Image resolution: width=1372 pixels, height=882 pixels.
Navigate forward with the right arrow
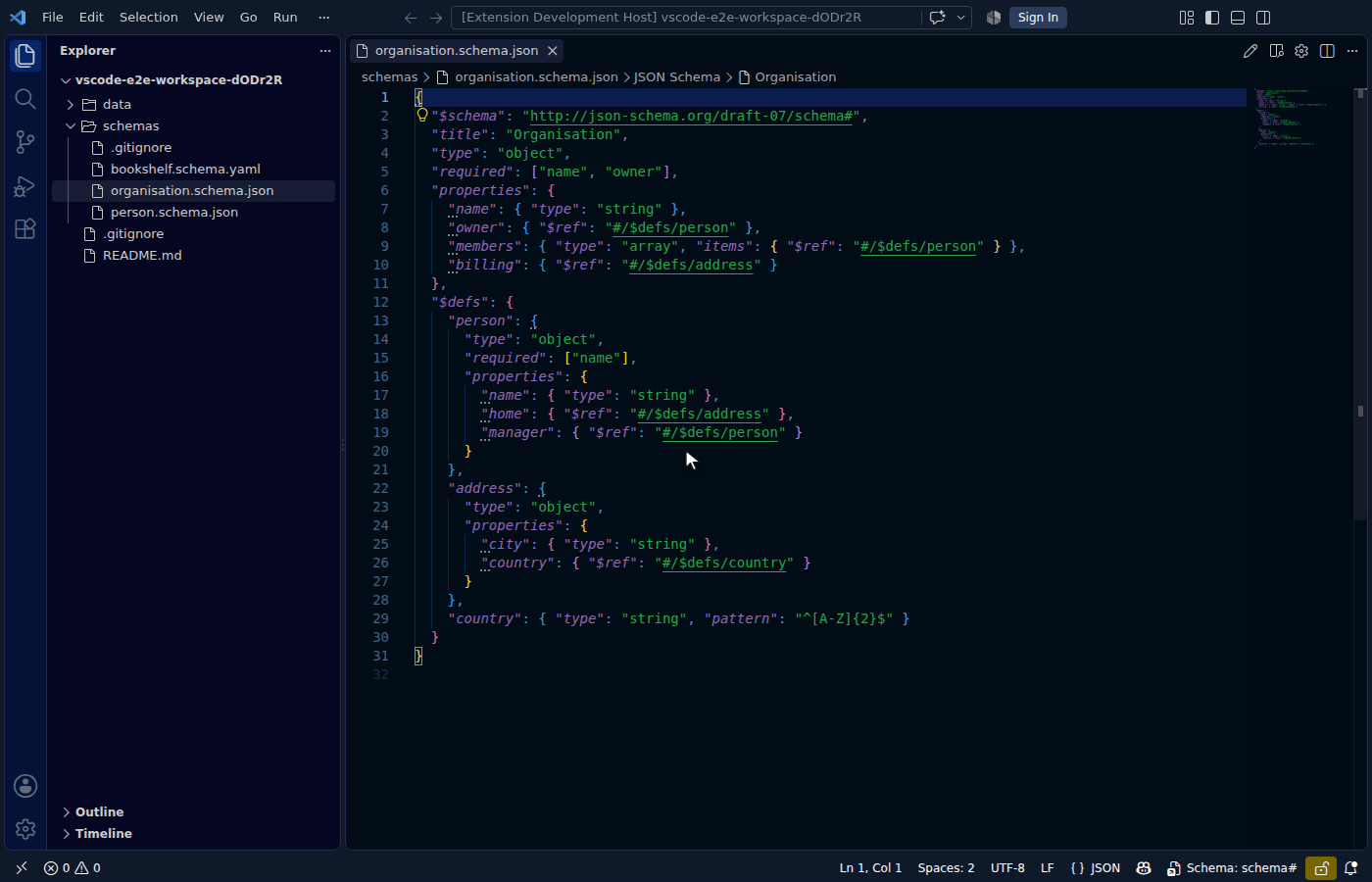coord(436,18)
